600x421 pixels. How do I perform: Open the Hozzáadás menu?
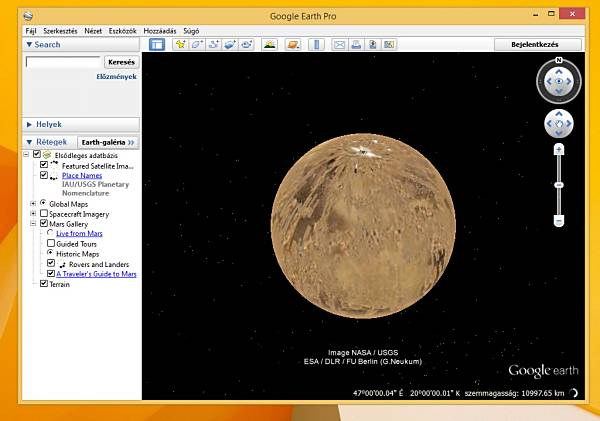coord(160,31)
